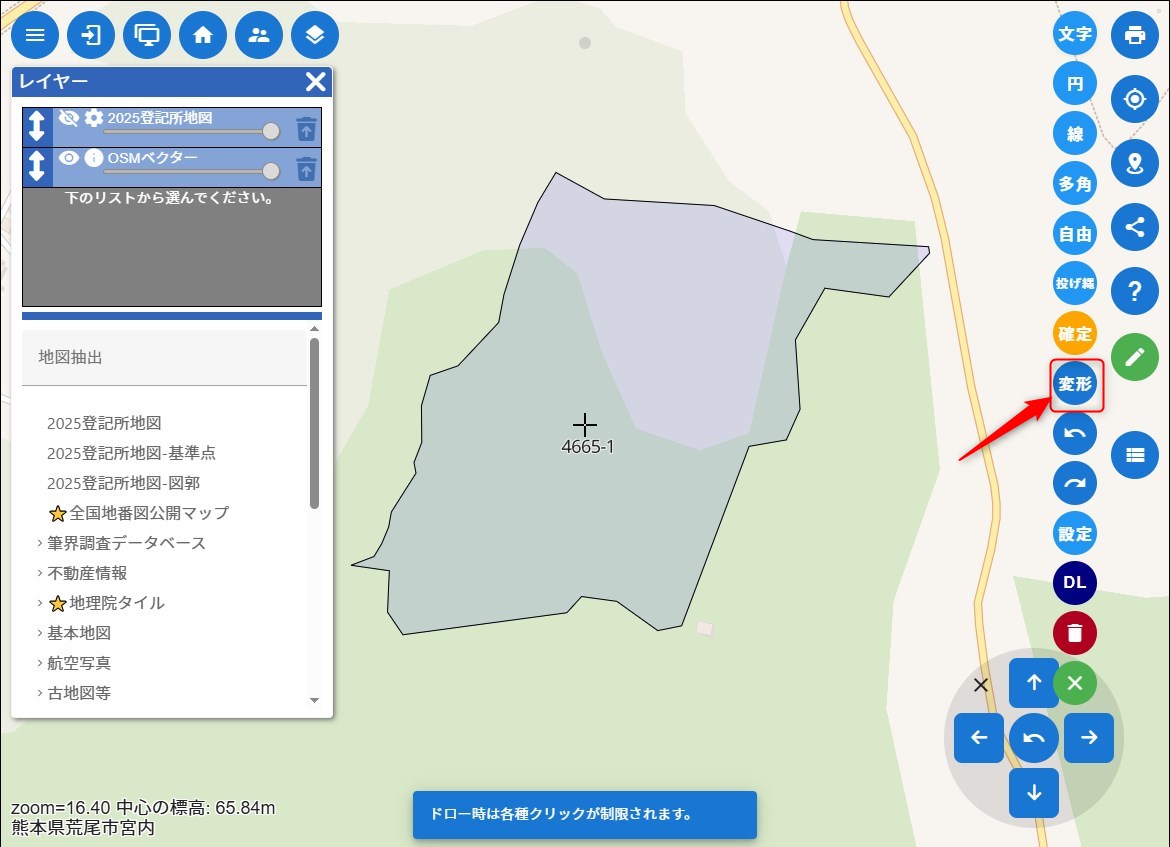Image resolution: width=1170 pixels, height=847 pixels.
Task: Click the layers stack icon
Action: (315, 36)
